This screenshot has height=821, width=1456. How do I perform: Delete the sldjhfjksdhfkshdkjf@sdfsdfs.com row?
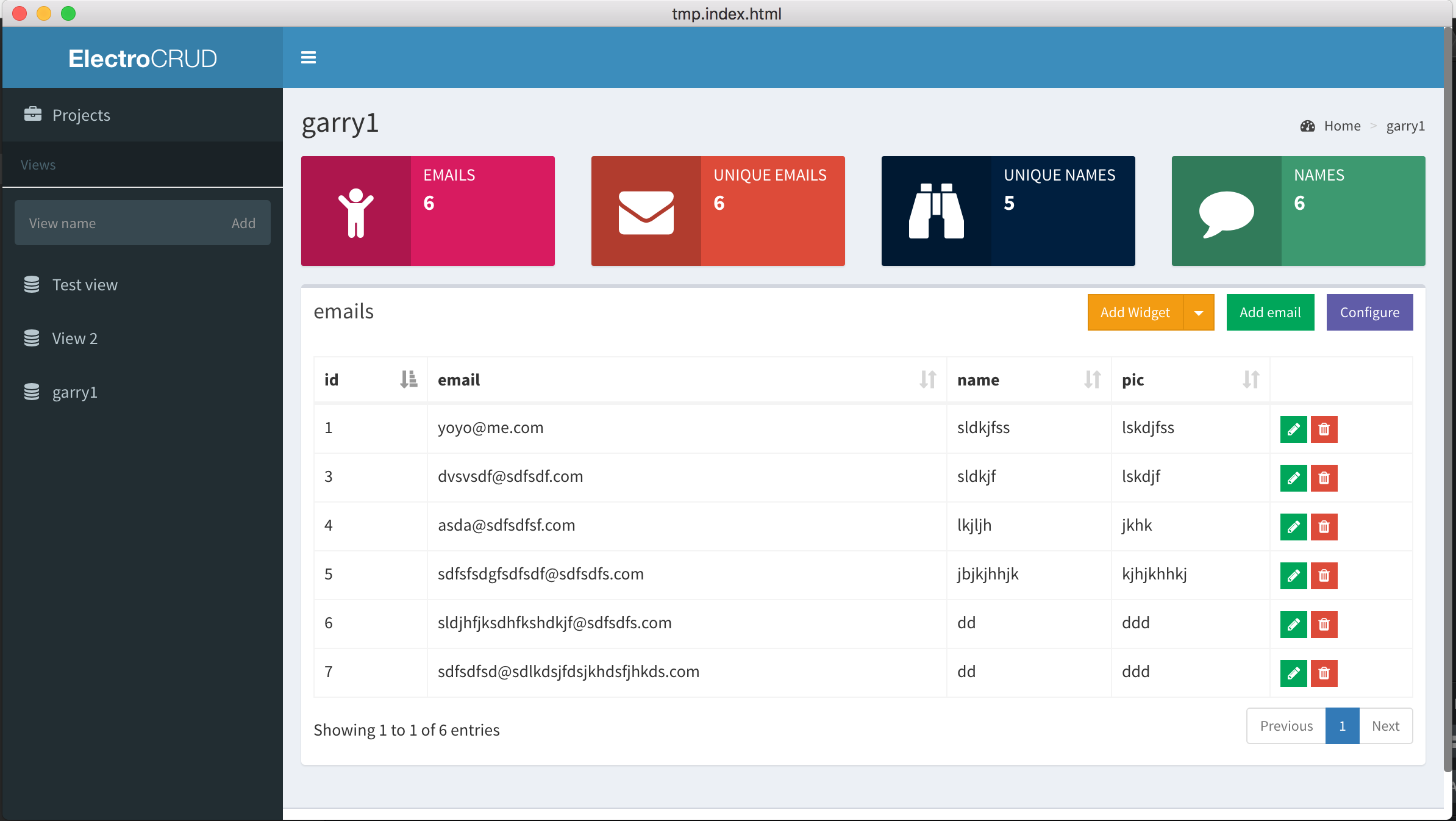point(1324,625)
